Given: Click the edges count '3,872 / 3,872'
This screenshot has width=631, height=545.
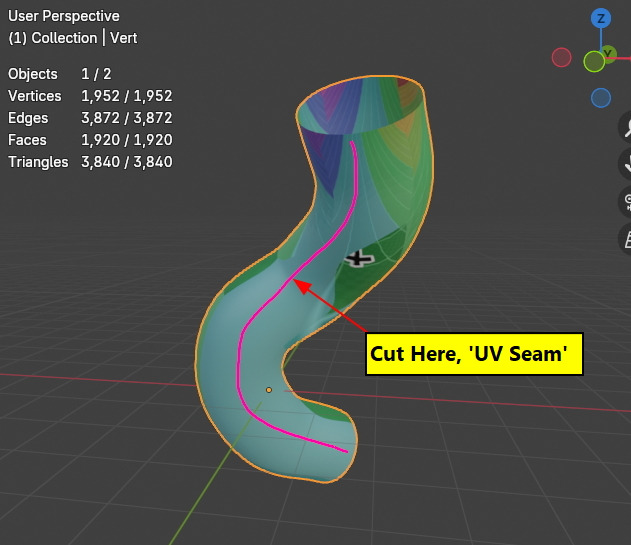Looking at the screenshot, I should coord(127,118).
